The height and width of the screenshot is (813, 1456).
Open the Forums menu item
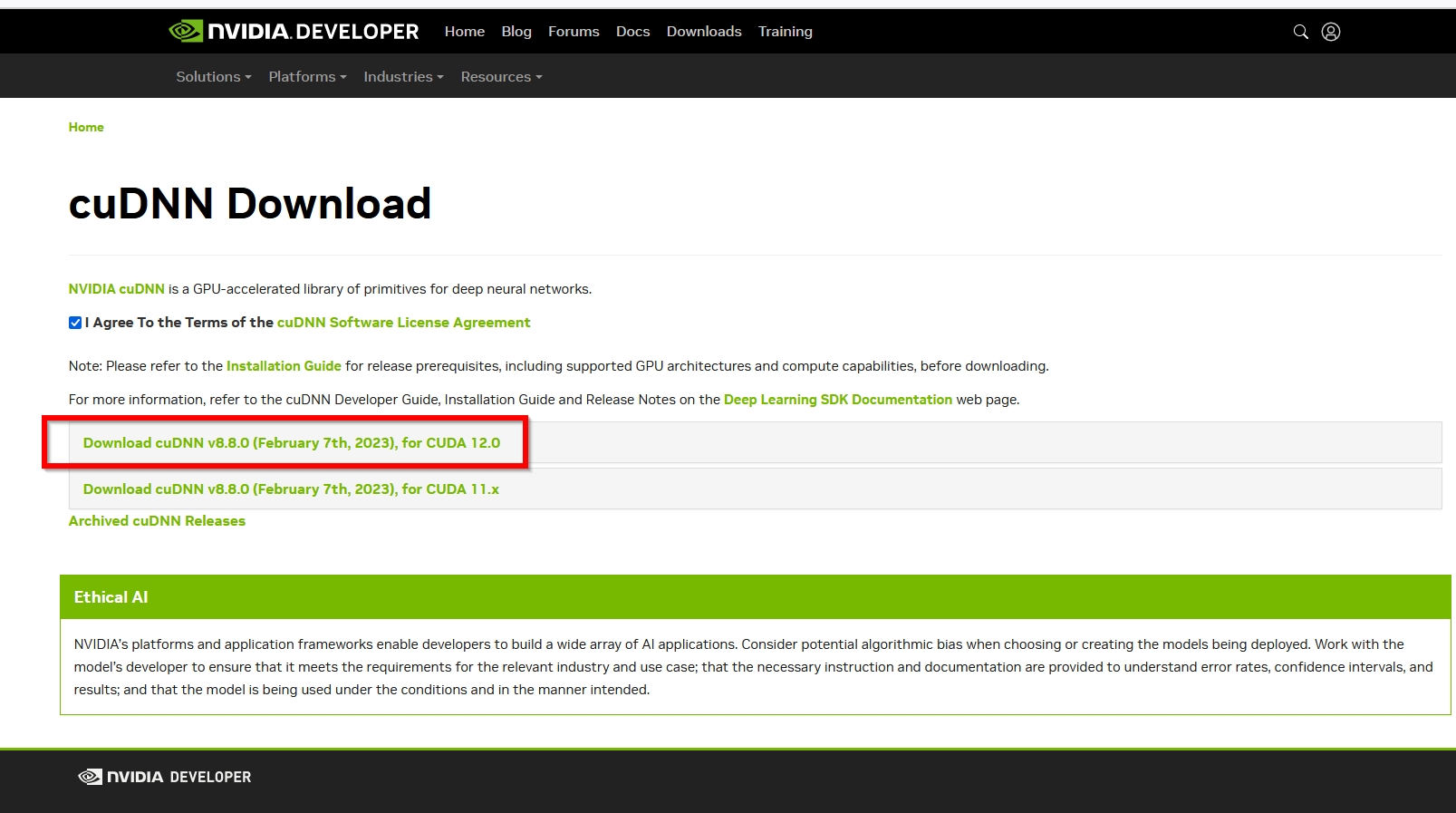pyautogui.click(x=574, y=32)
